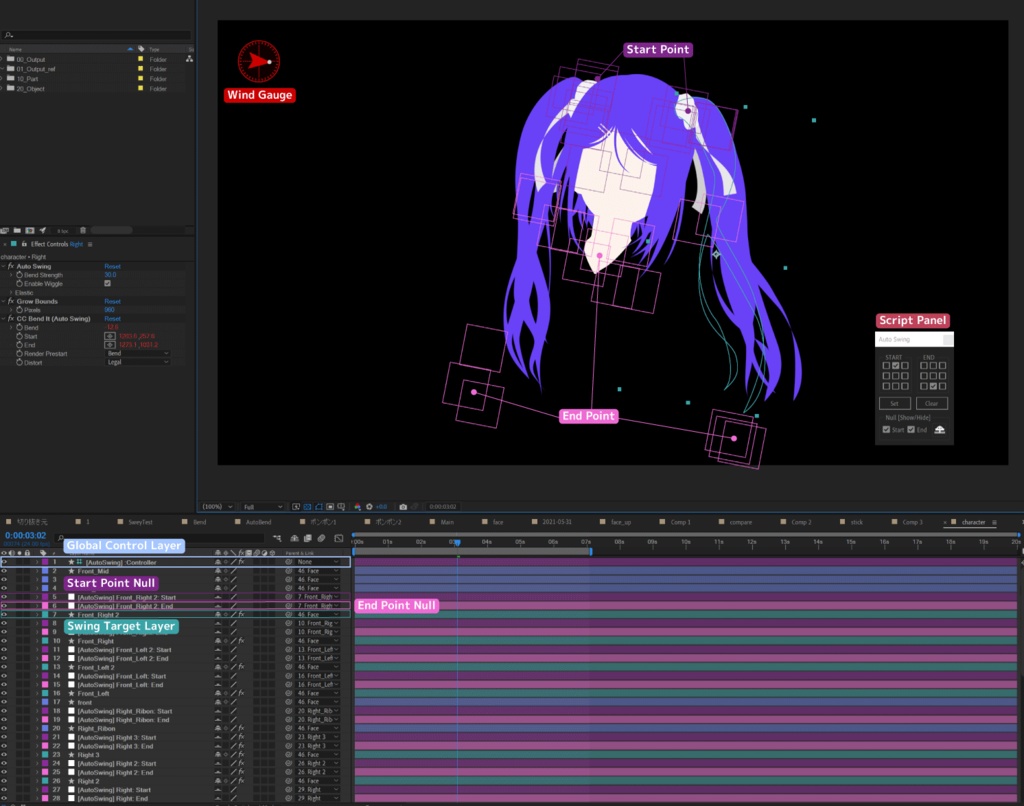Expand the Elastic property group

[11, 293]
